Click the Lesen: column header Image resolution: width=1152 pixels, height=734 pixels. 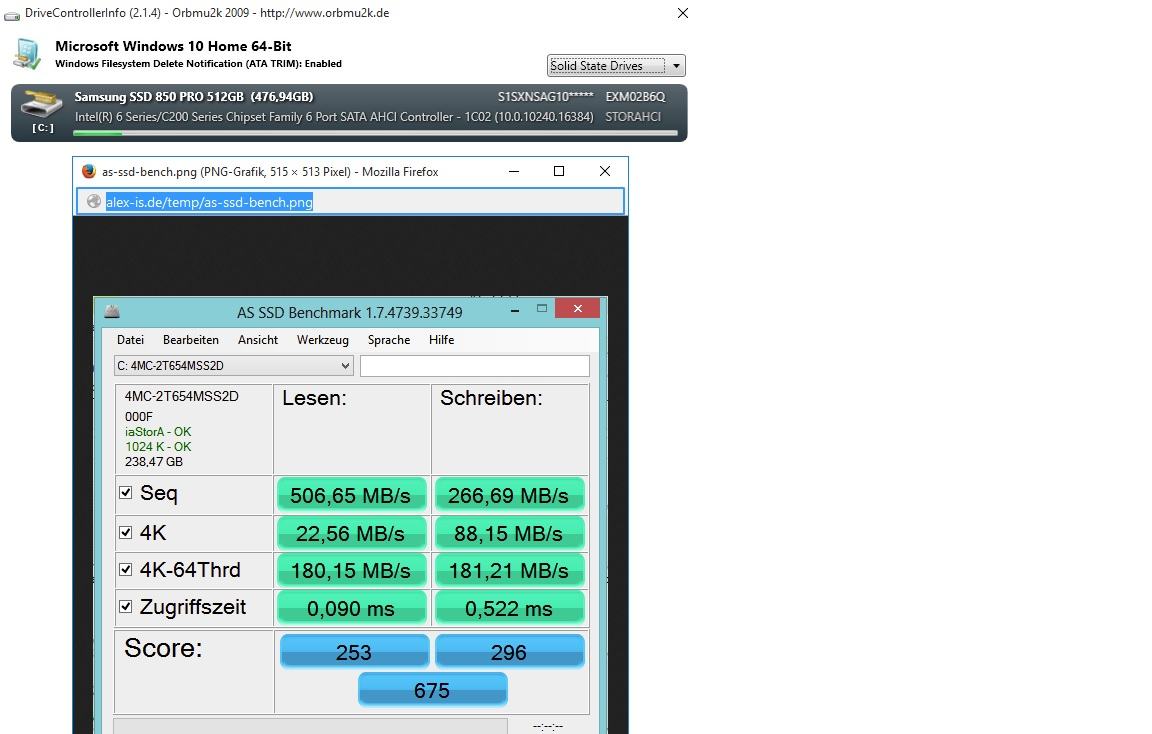click(x=314, y=398)
